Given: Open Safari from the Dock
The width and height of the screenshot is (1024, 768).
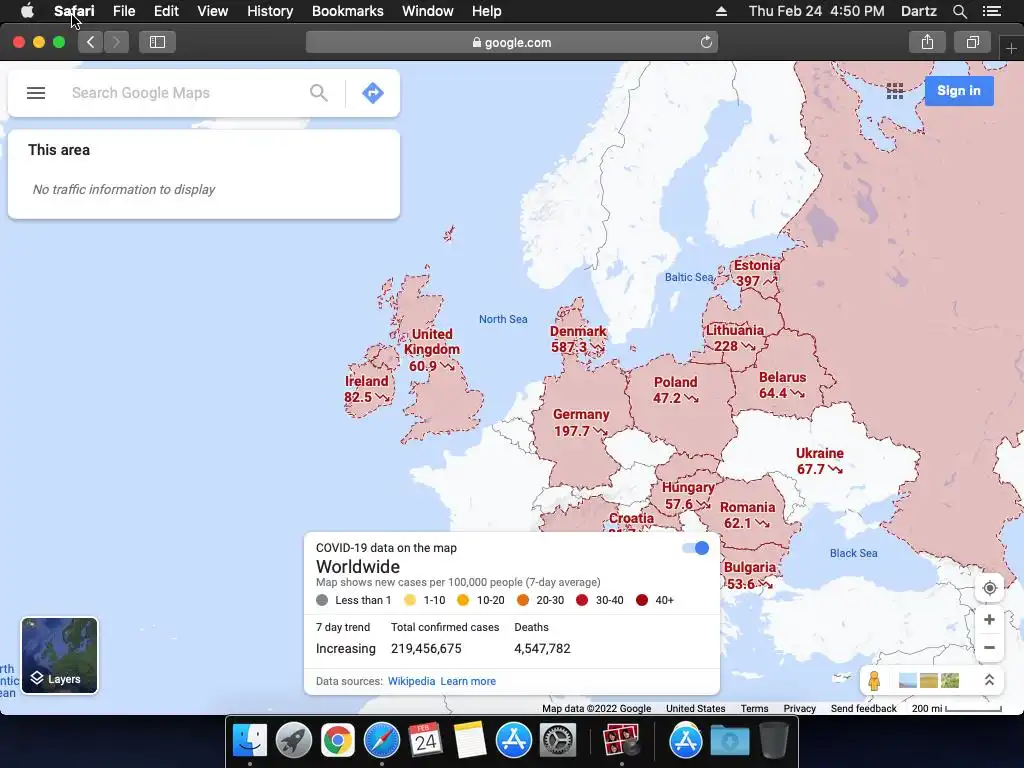Looking at the screenshot, I should 381,740.
